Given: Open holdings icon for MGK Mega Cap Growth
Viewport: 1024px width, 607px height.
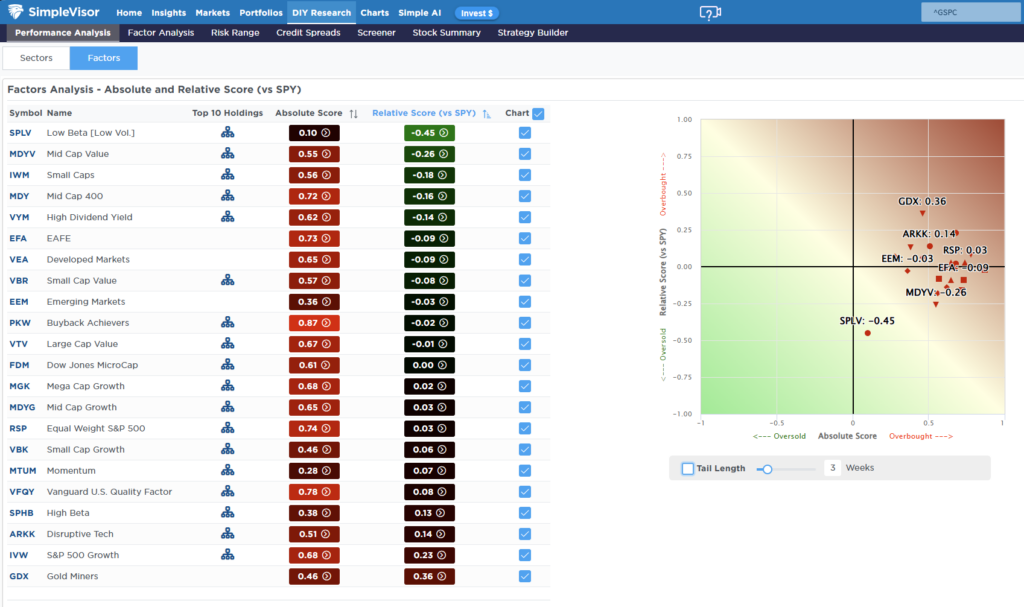Looking at the screenshot, I should [227, 386].
